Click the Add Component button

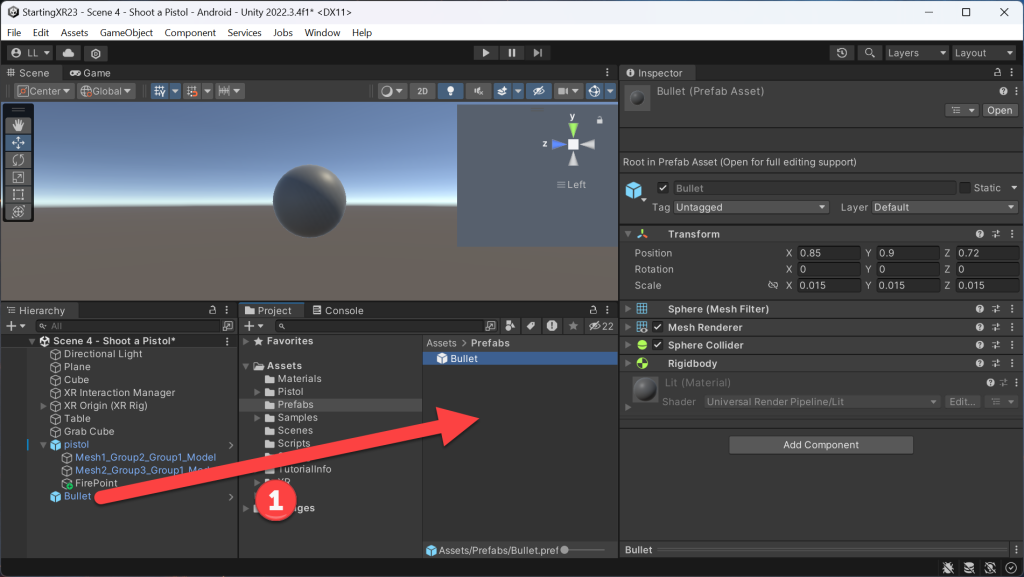821,445
